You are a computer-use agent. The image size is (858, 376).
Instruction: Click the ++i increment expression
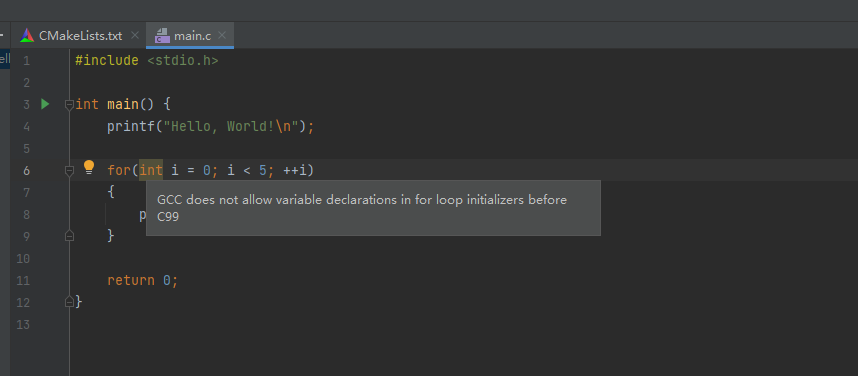point(295,170)
